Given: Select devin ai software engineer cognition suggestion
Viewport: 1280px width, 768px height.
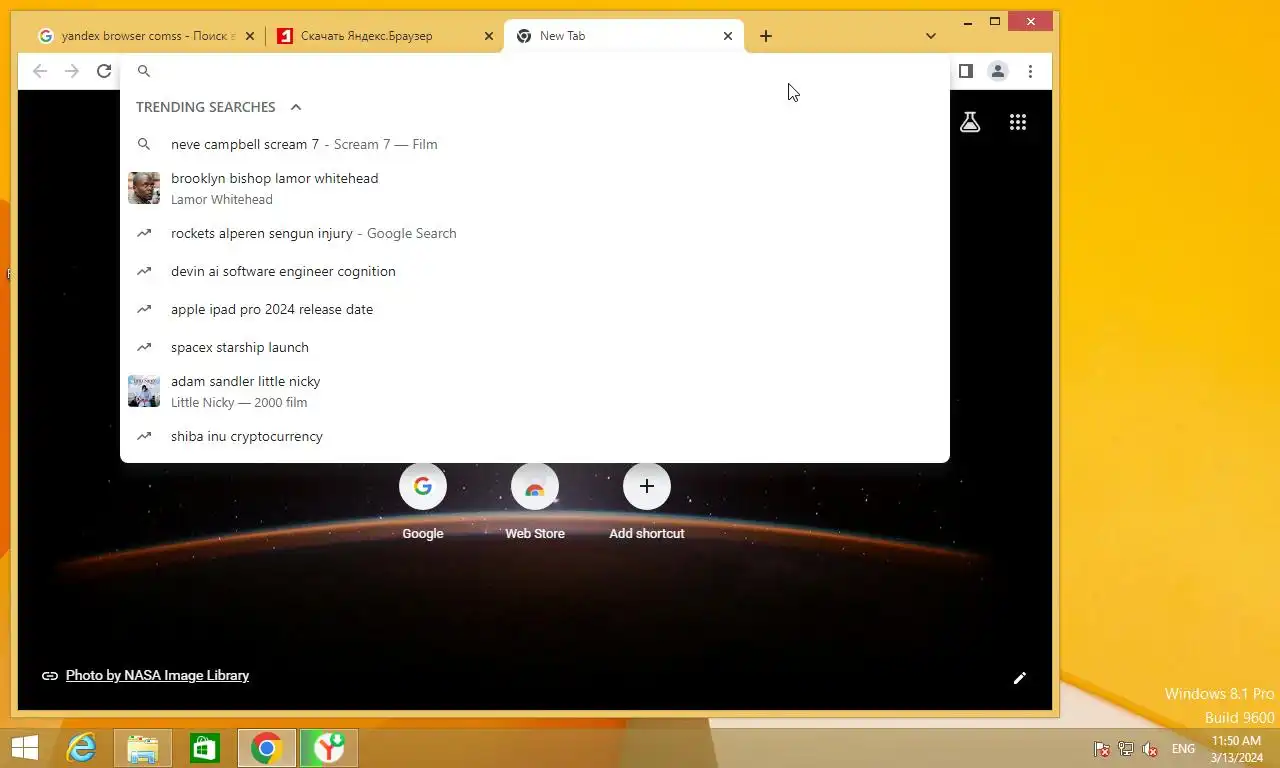Looking at the screenshot, I should (x=535, y=271).
